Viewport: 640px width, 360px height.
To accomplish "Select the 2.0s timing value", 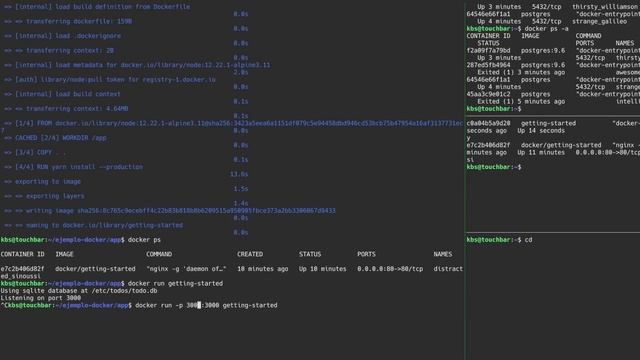I will tap(241, 72).
